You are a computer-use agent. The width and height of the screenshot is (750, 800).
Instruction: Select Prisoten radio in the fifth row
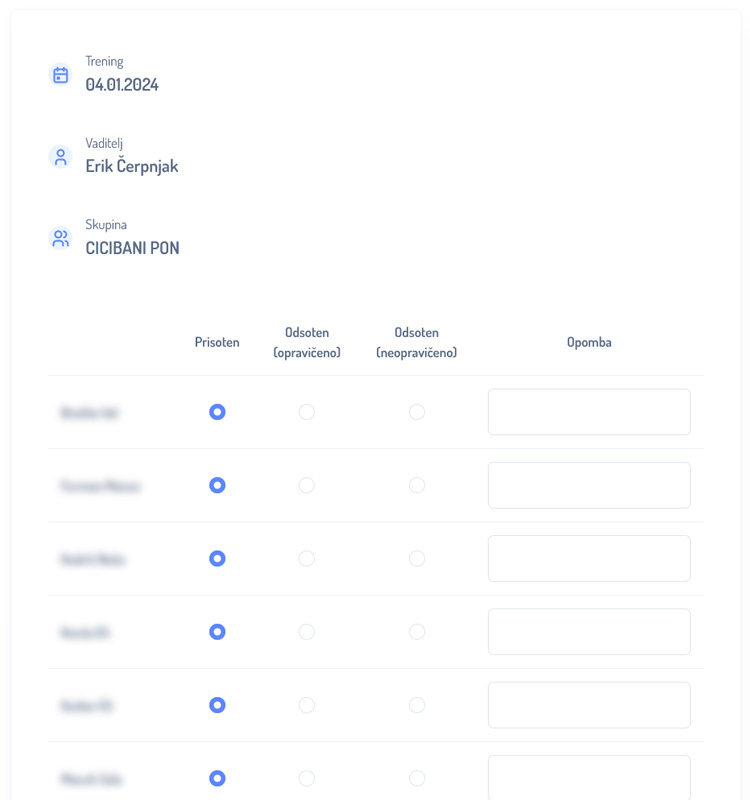coord(217,705)
